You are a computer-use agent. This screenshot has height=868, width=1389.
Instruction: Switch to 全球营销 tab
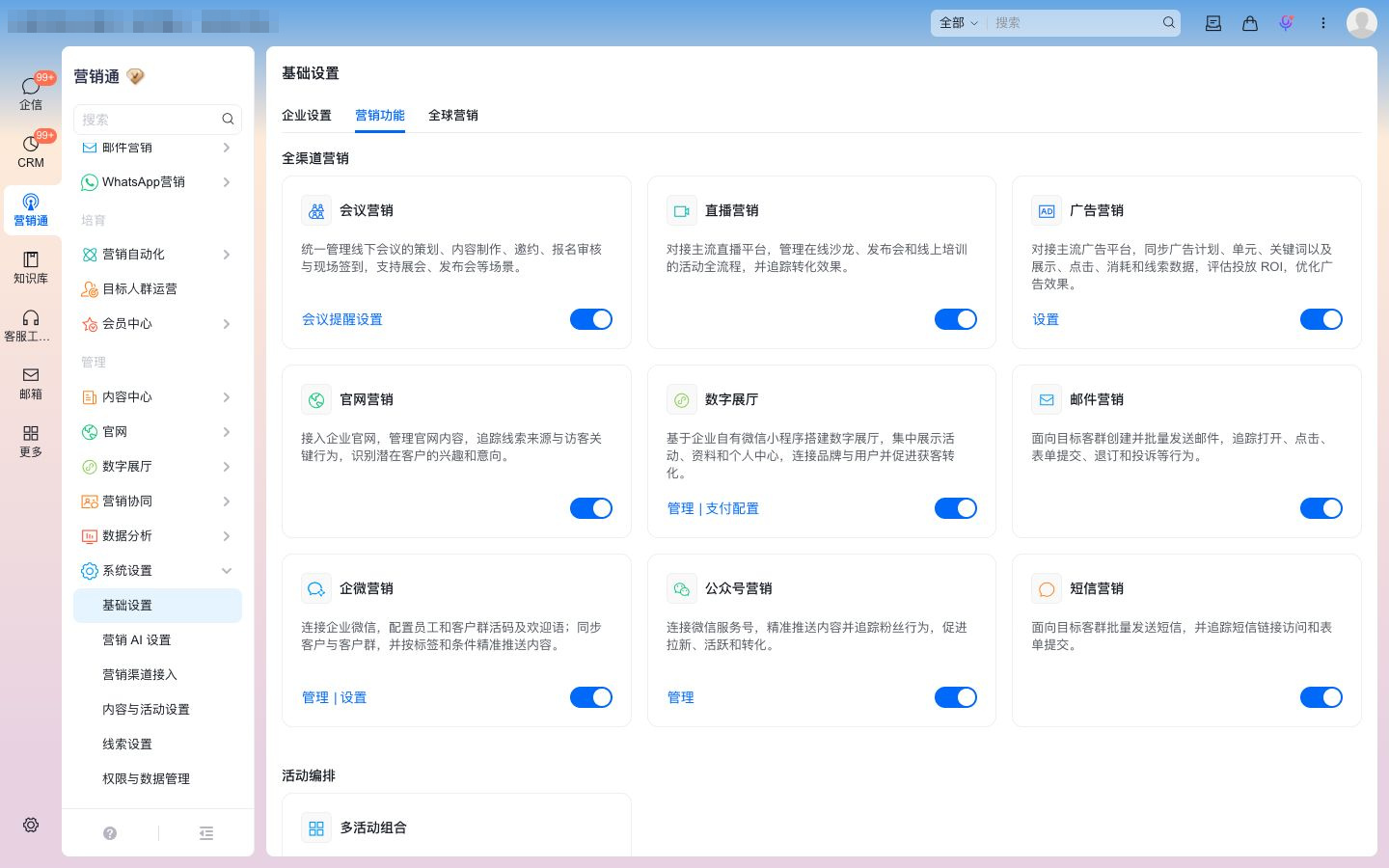pos(453,115)
